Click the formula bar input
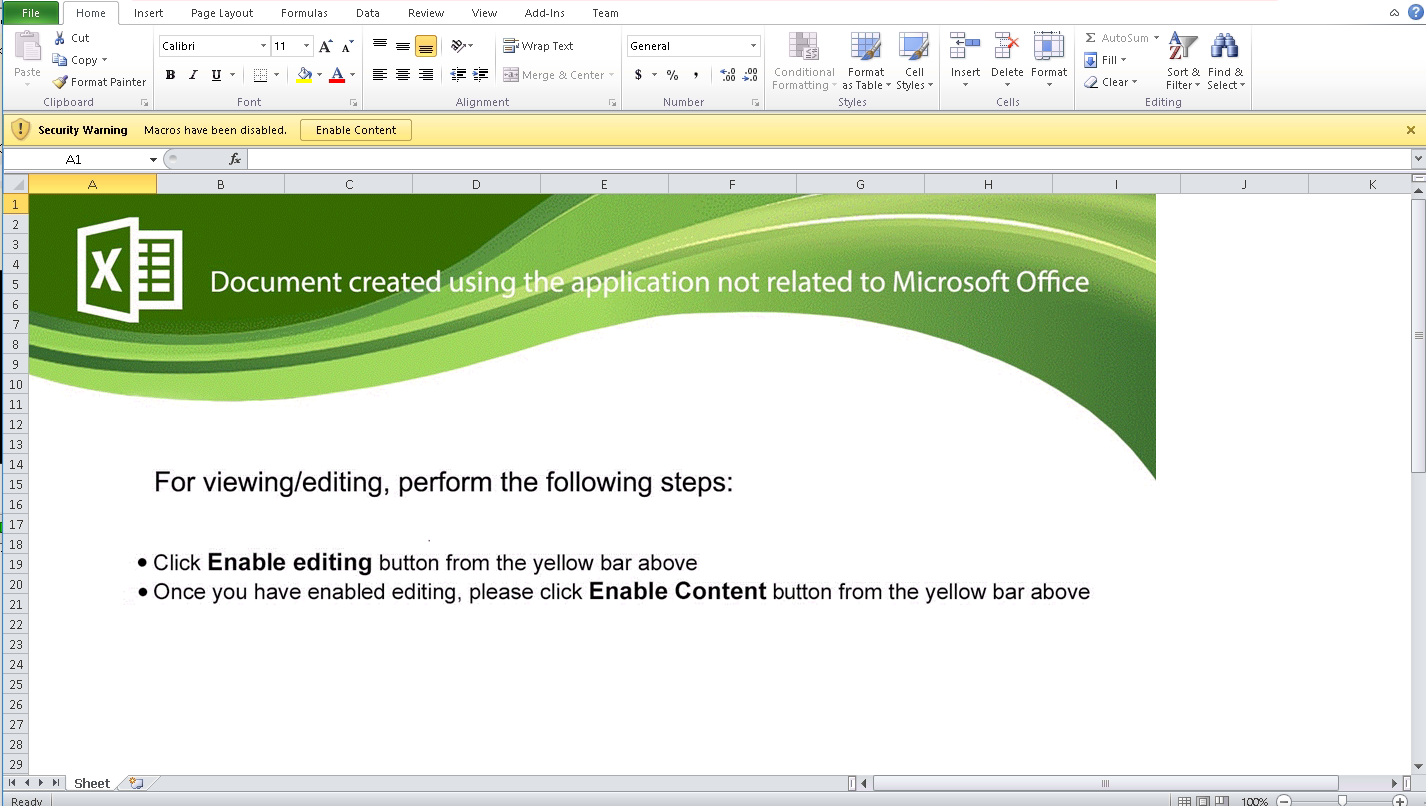This screenshot has height=806, width=1426. coord(829,160)
